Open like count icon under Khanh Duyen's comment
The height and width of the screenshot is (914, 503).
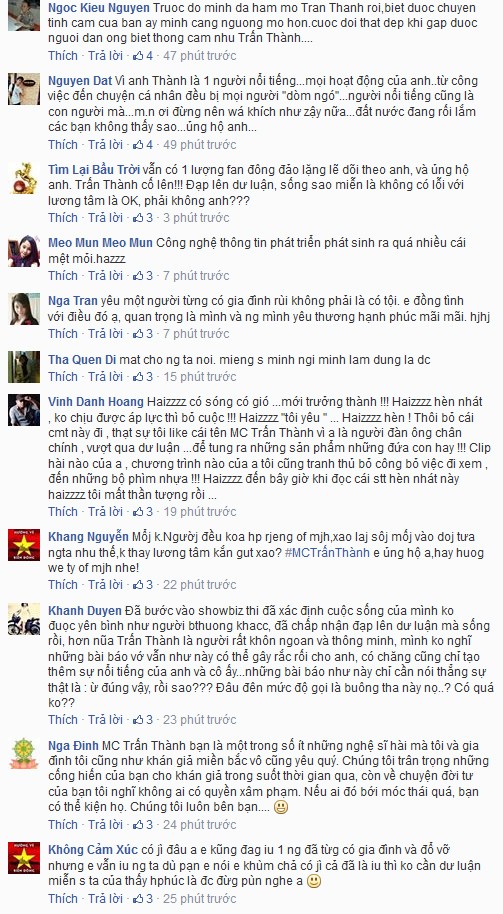pyautogui.click(x=139, y=719)
